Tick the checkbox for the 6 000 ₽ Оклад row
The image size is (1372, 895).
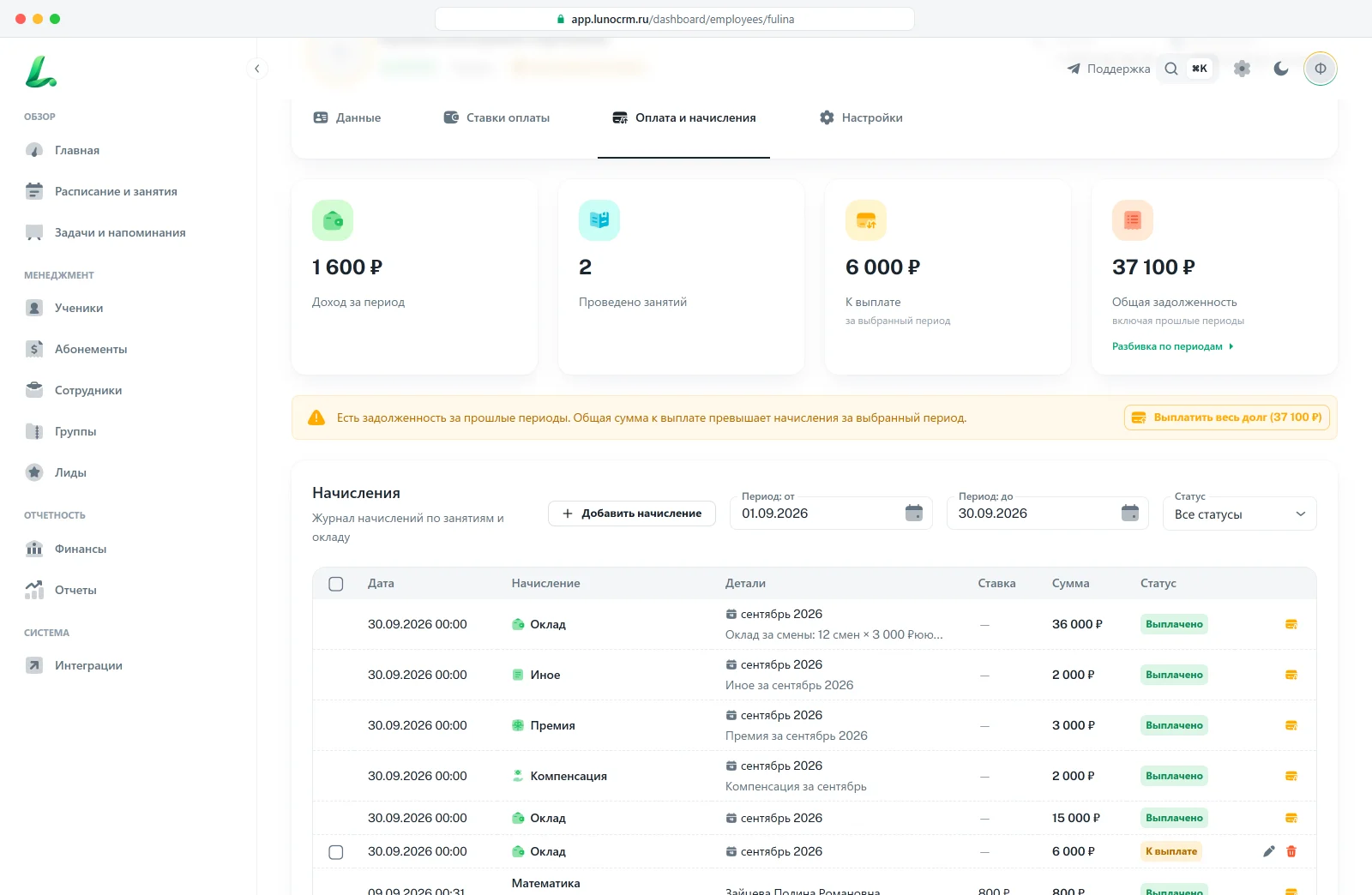click(x=336, y=852)
